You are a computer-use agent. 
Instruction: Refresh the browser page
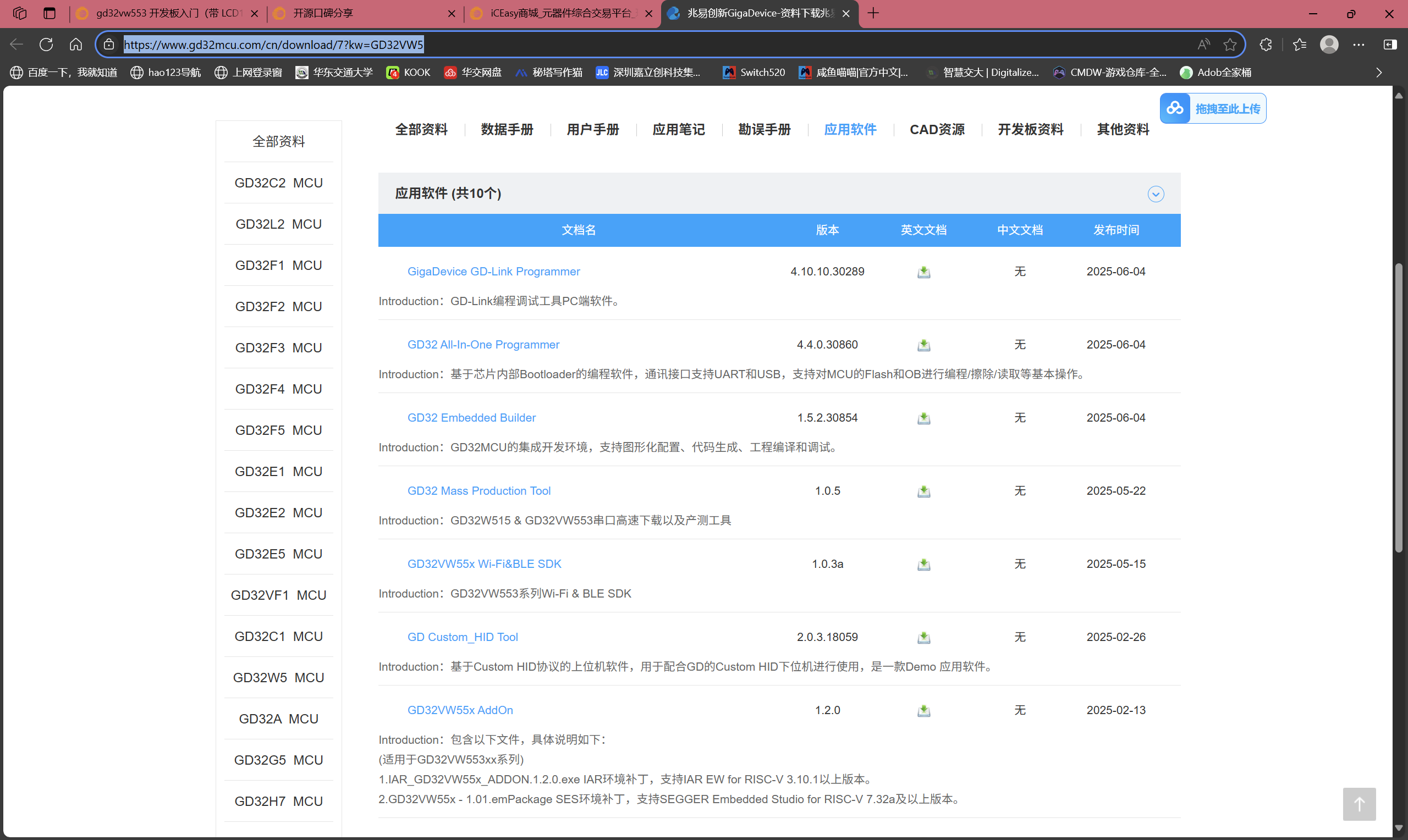coord(46,45)
